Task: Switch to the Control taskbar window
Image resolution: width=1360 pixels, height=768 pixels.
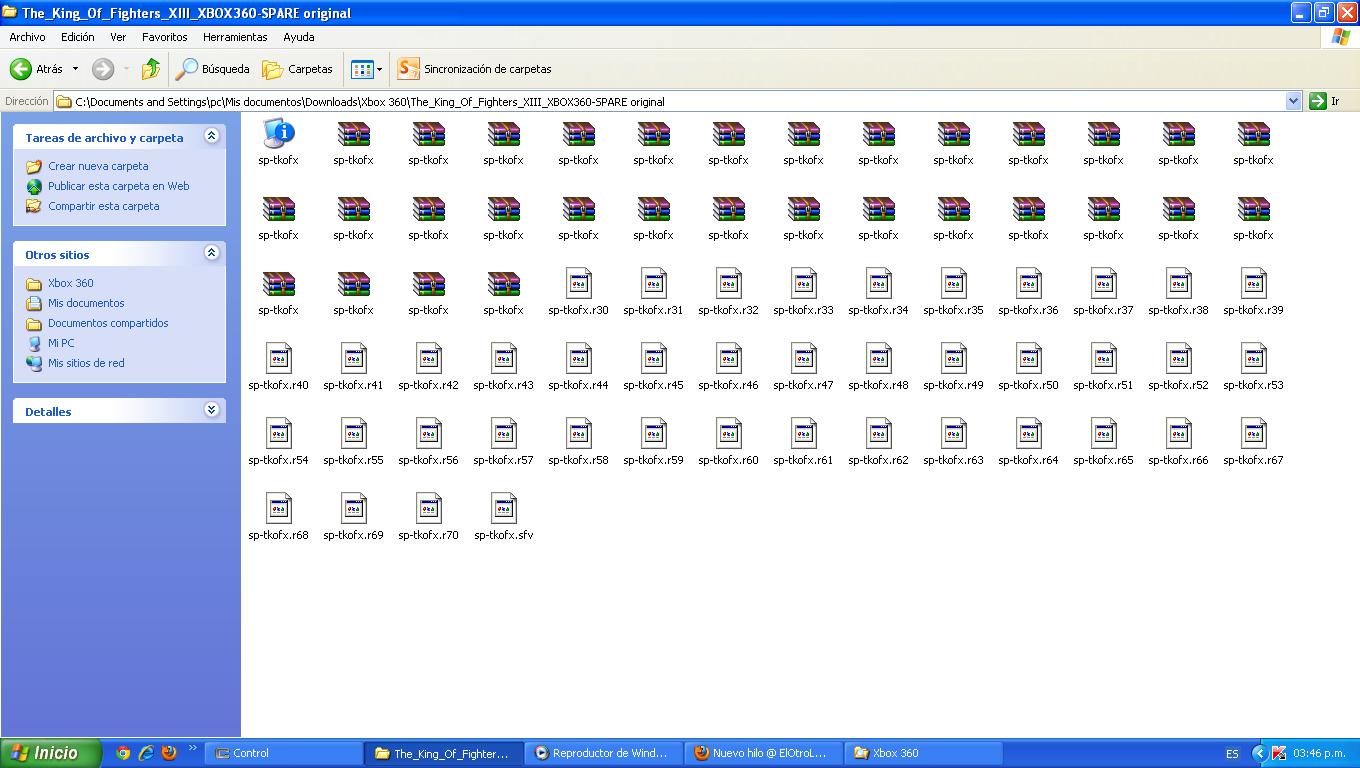Action: pyautogui.click(x=284, y=753)
